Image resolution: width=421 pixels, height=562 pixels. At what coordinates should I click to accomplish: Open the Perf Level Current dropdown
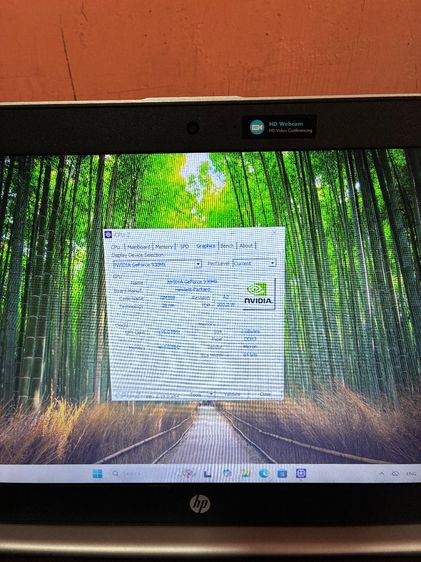point(254,263)
